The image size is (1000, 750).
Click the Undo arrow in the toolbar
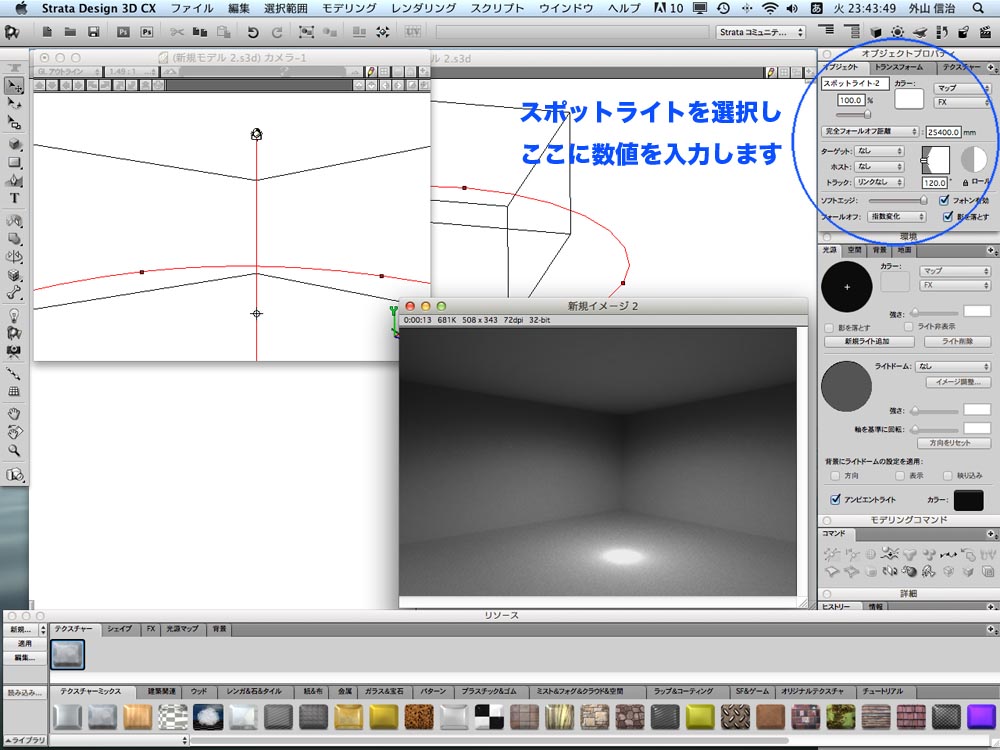(x=253, y=32)
